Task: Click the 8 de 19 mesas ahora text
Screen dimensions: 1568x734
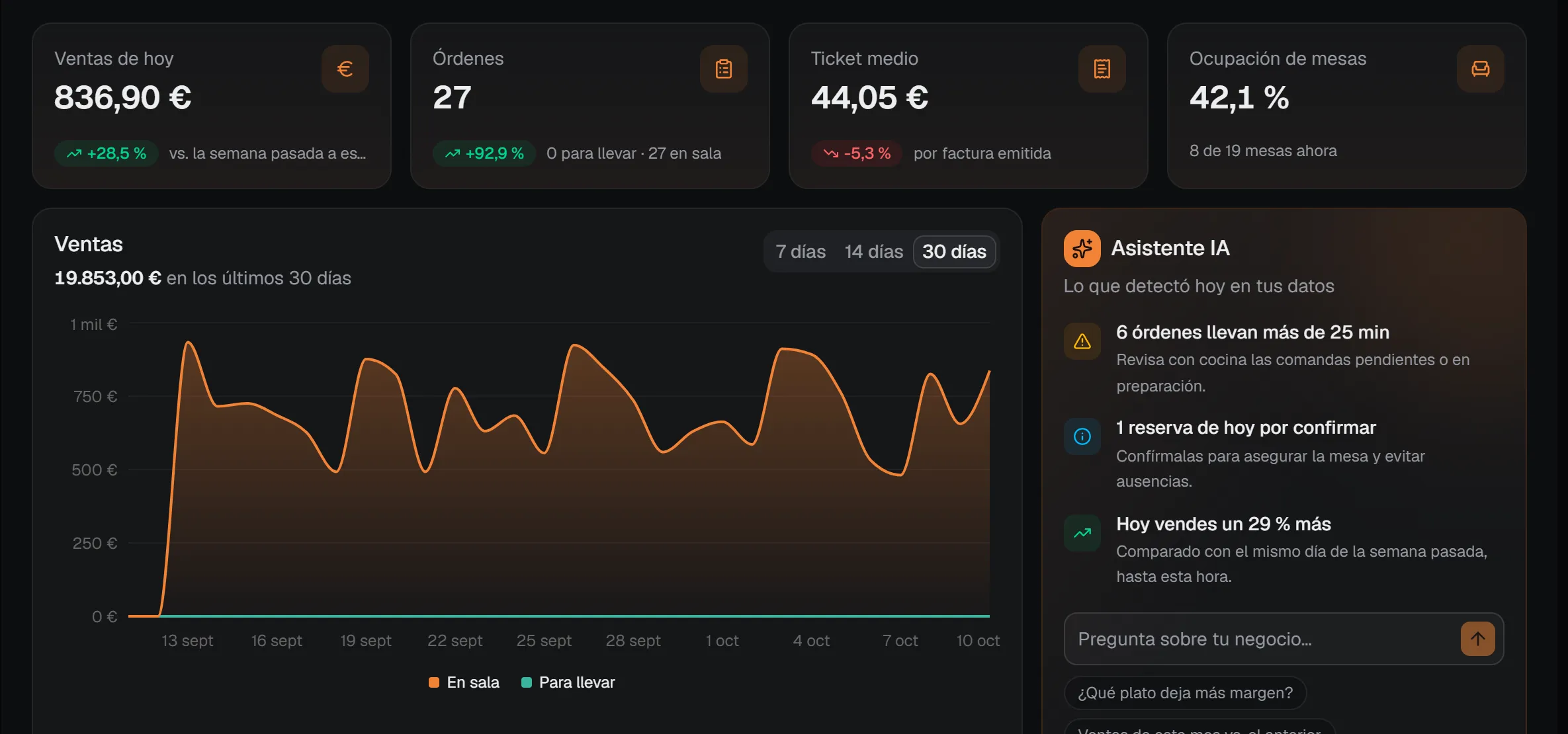Action: pyautogui.click(x=1263, y=151)
